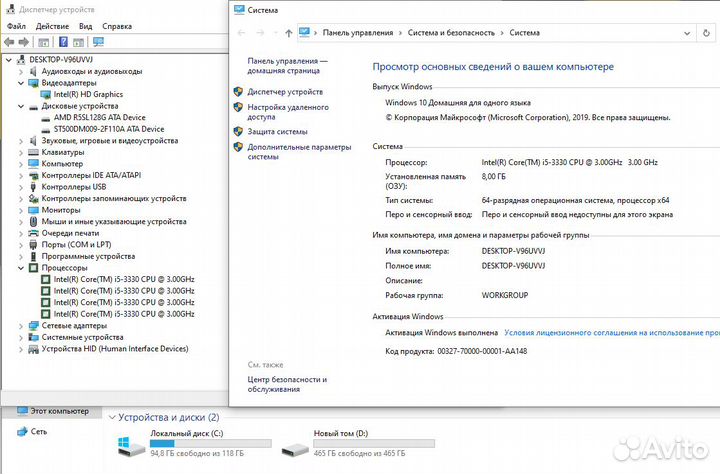Open the Файл menu
This screenshot has width=720, height=474.
(16, 26)
